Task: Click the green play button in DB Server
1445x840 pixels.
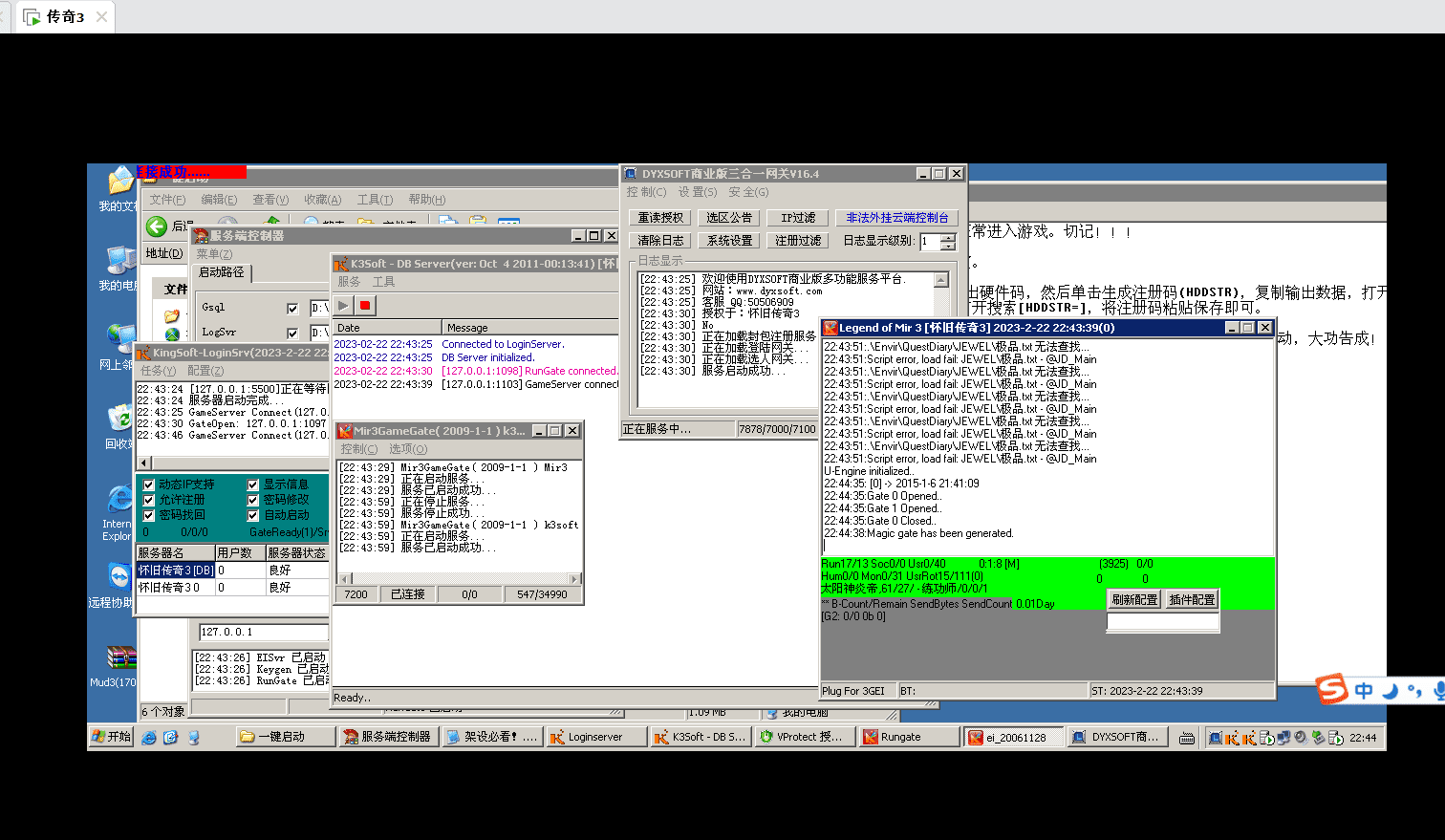Action: click(x=343, y=306)
